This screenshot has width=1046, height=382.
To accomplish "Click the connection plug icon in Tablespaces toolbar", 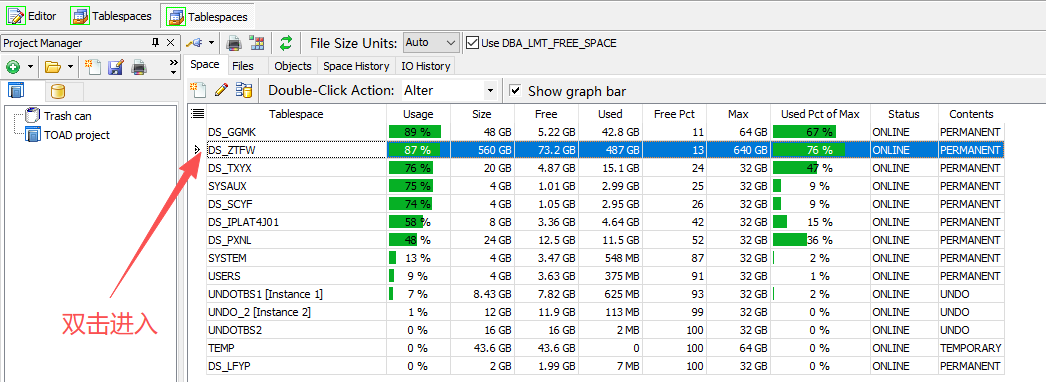I will click(195, 43).
